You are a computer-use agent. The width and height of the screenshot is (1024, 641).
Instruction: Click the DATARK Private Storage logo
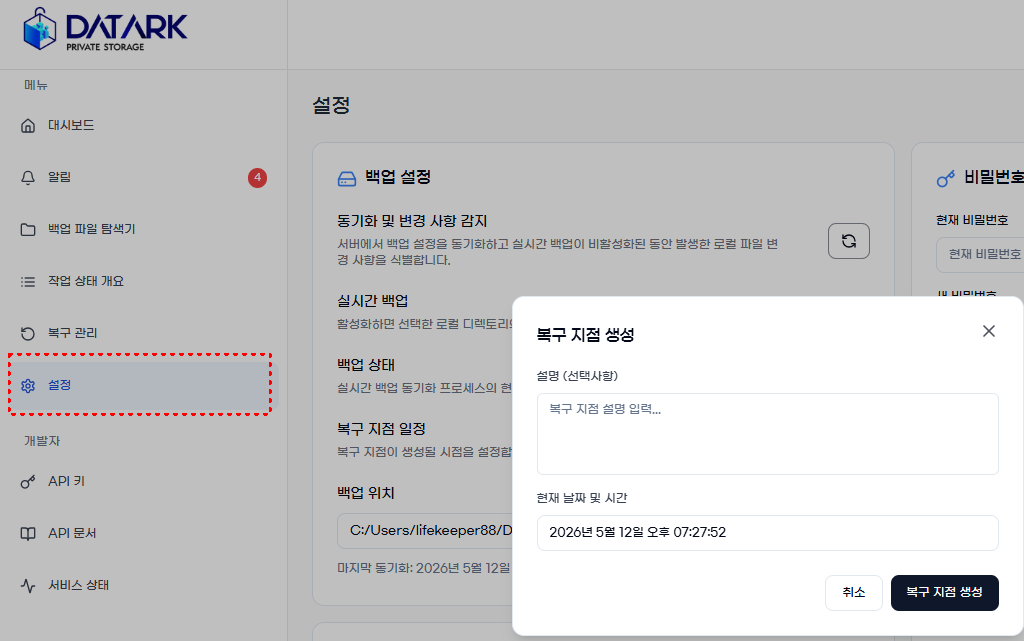104,29
